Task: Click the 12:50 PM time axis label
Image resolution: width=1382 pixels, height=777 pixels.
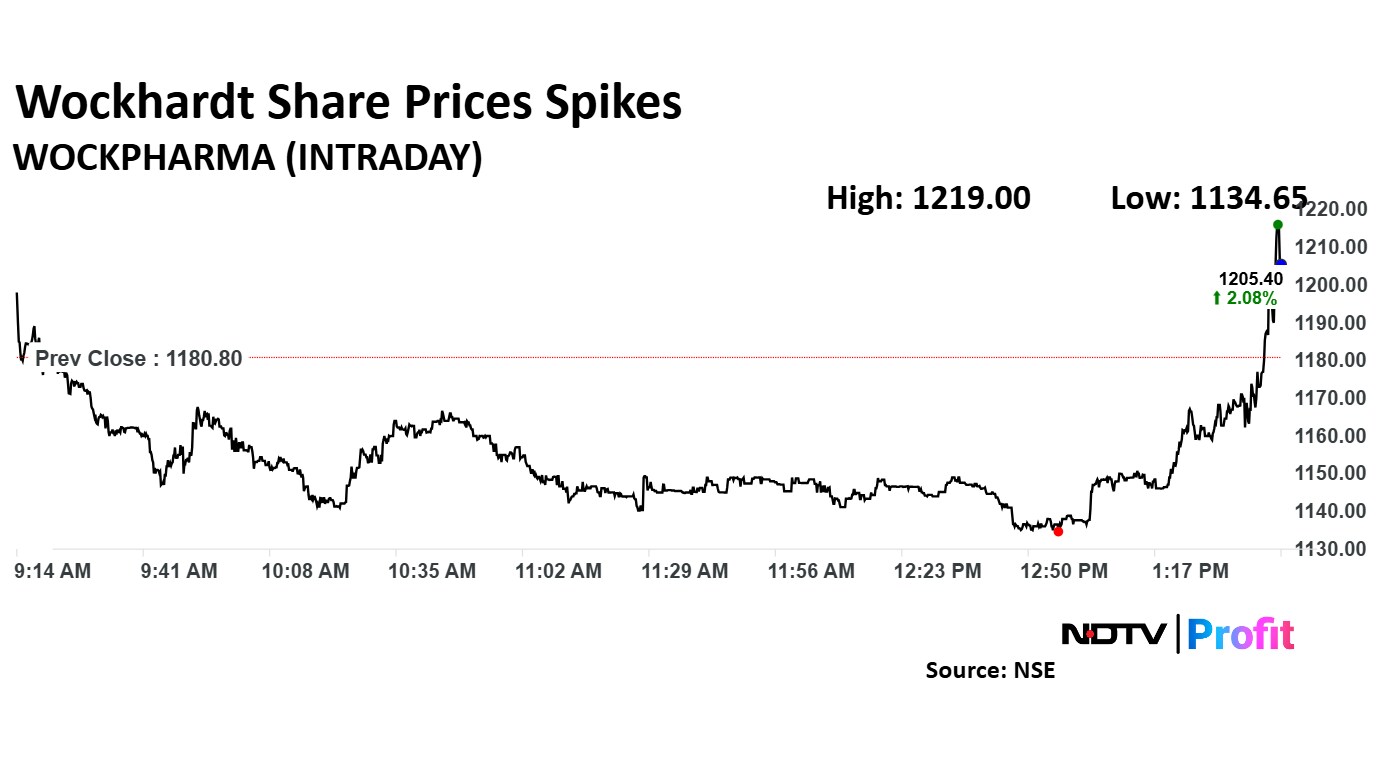Action: point(1063,571)
